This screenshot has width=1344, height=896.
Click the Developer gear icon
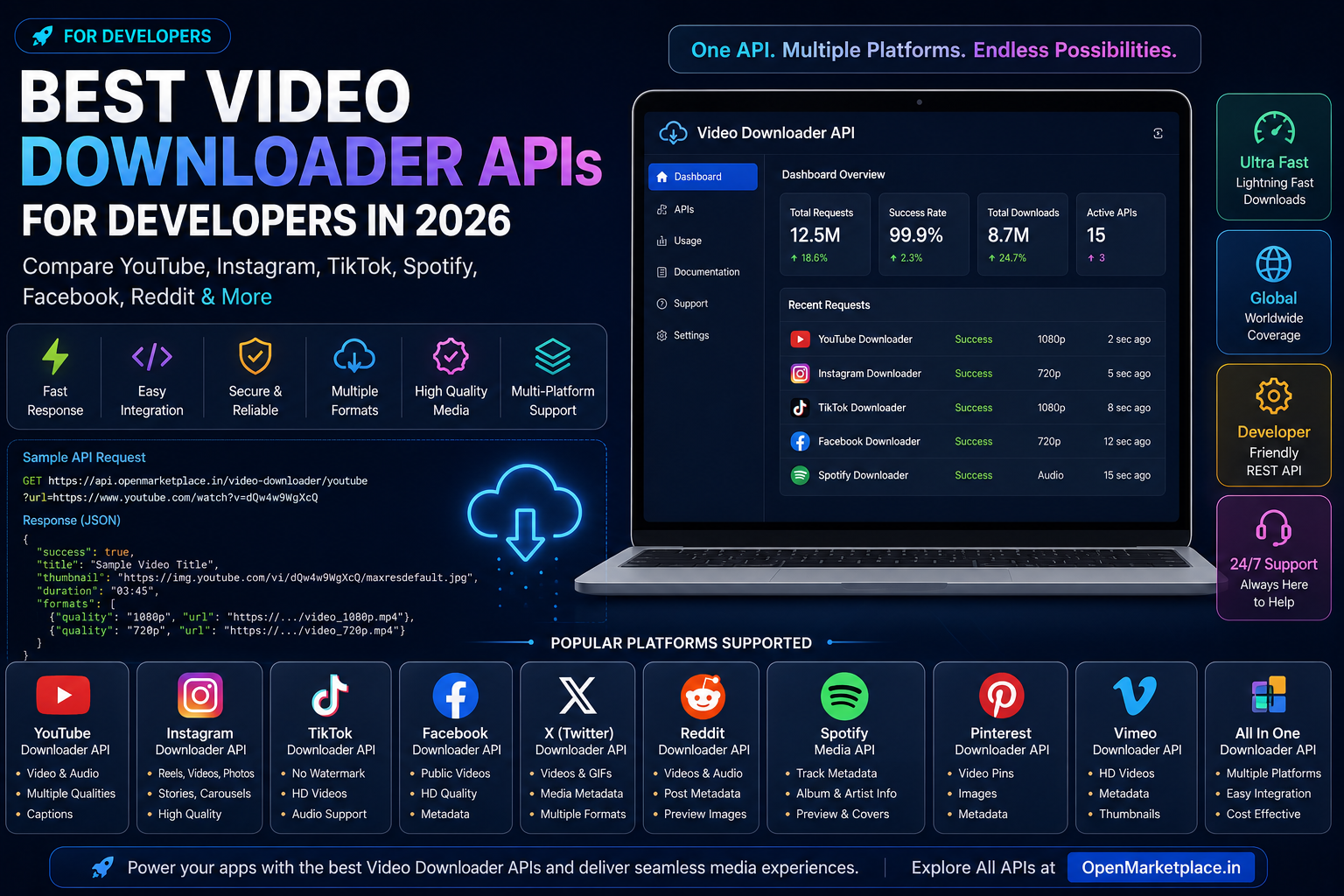(1274, 396)
